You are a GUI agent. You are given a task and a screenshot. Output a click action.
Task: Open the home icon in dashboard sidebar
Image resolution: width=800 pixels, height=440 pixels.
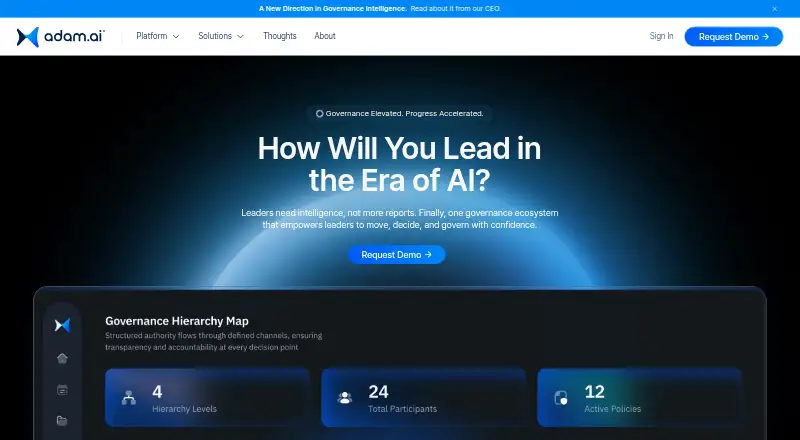click(x=62, y=358)
